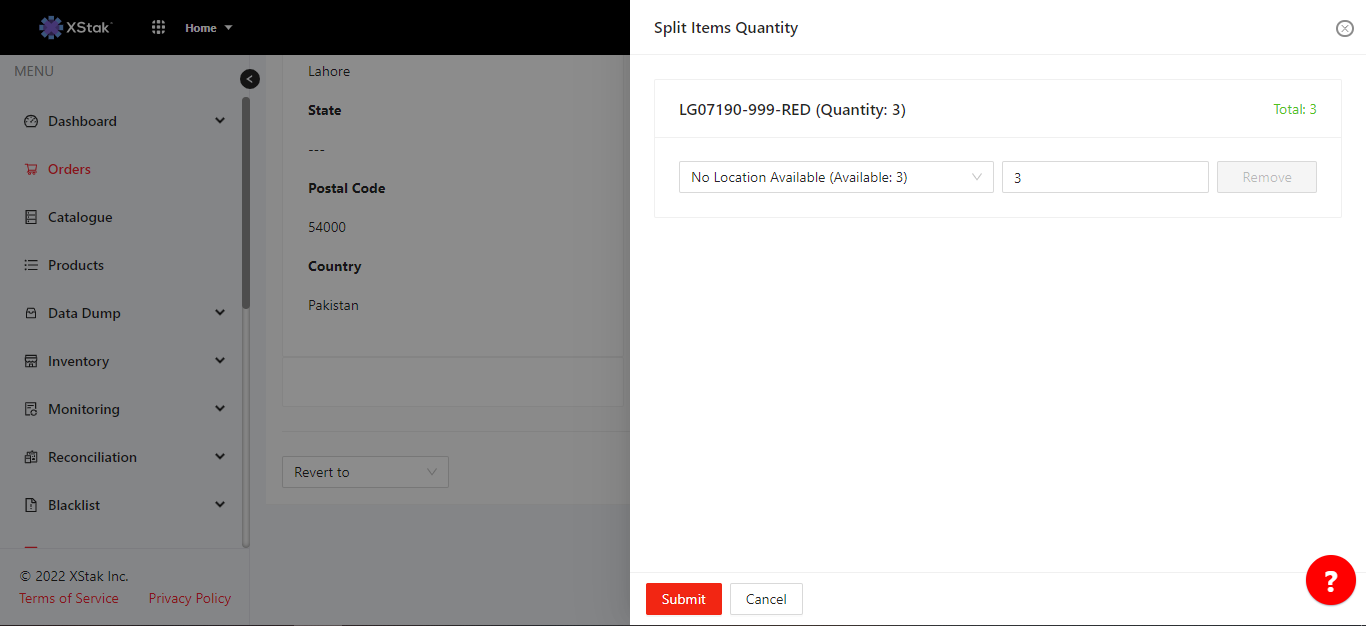The width and height of the screenshot is (1366, 626).
Task: Open the red help question mark
Action: point(1330,580)
